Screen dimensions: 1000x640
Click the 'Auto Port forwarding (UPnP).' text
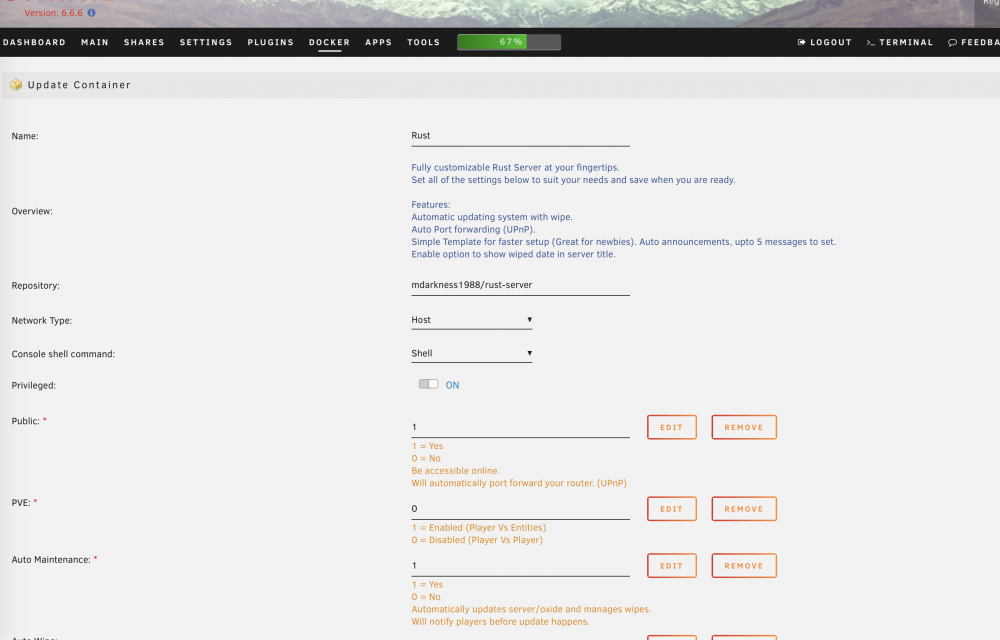click(473, 229)
